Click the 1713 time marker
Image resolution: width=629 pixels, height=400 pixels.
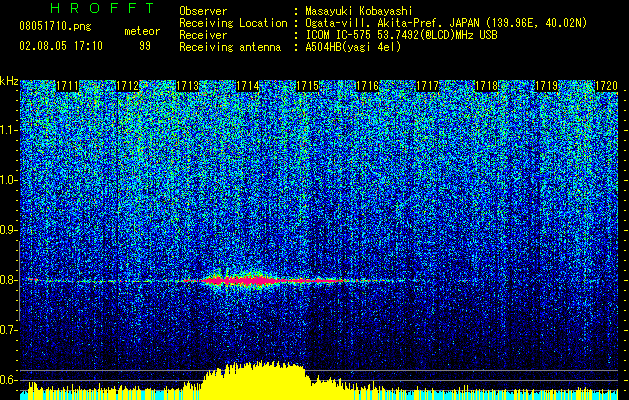tap(187, 86)
